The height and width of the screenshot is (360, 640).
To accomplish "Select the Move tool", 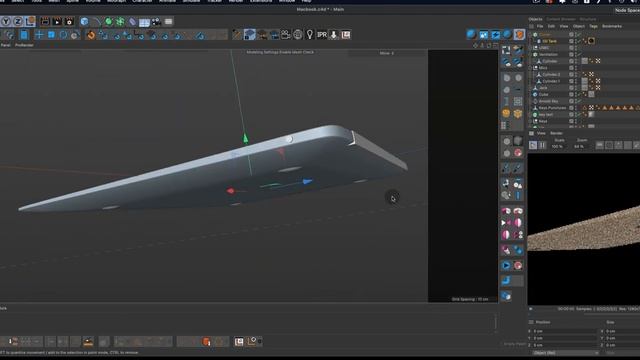I will tap(39, 35).
